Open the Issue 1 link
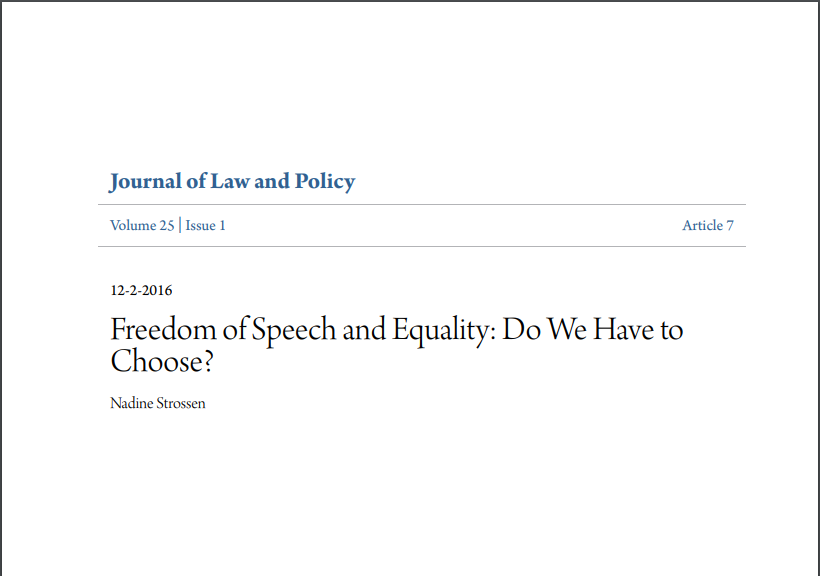Screen dimensions: 820x576 (x=206, y=225)
